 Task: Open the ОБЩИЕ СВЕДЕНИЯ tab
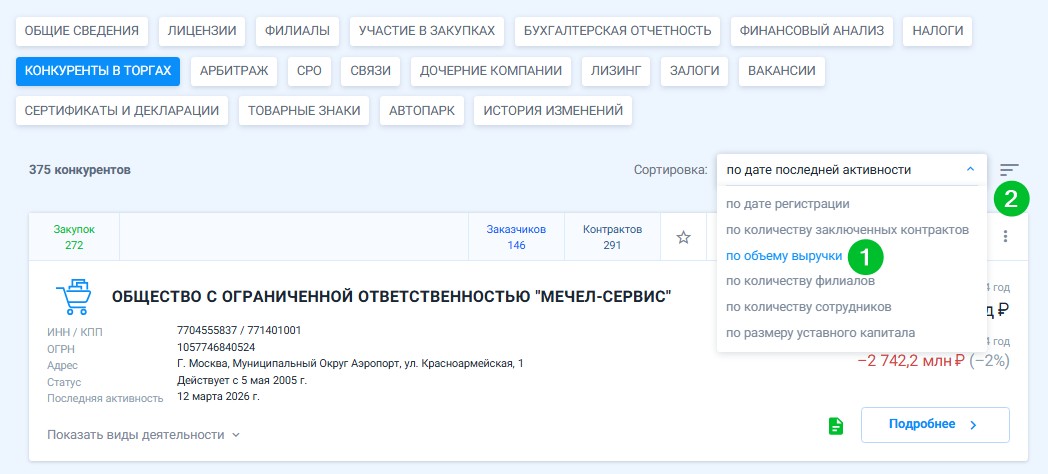tap(82, 31)
